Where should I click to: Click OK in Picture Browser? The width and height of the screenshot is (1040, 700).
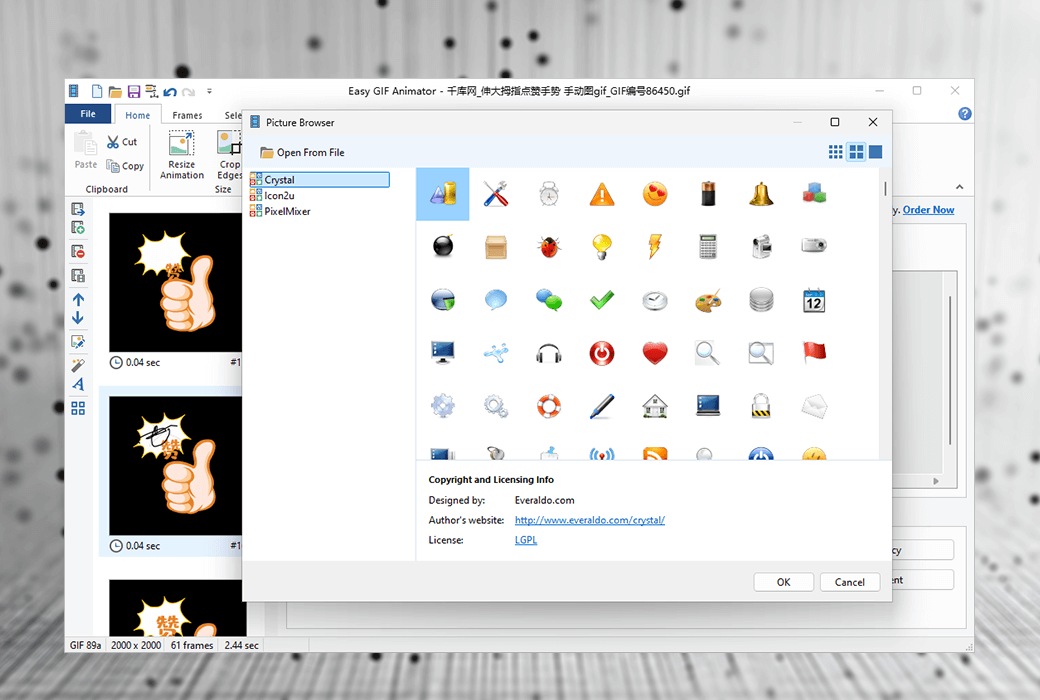coord(783,582)
